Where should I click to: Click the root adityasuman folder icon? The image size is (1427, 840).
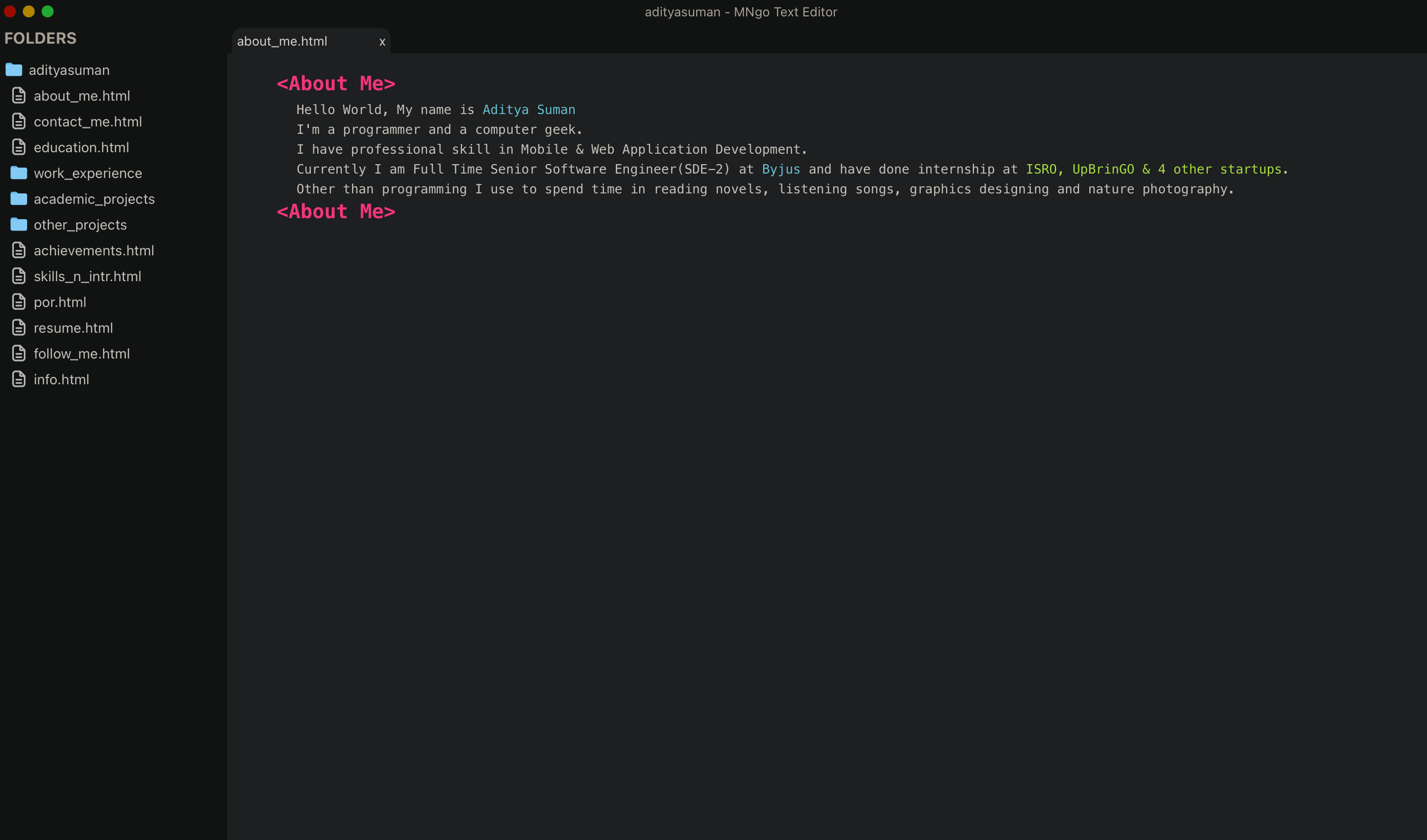(x=13, y=70)
